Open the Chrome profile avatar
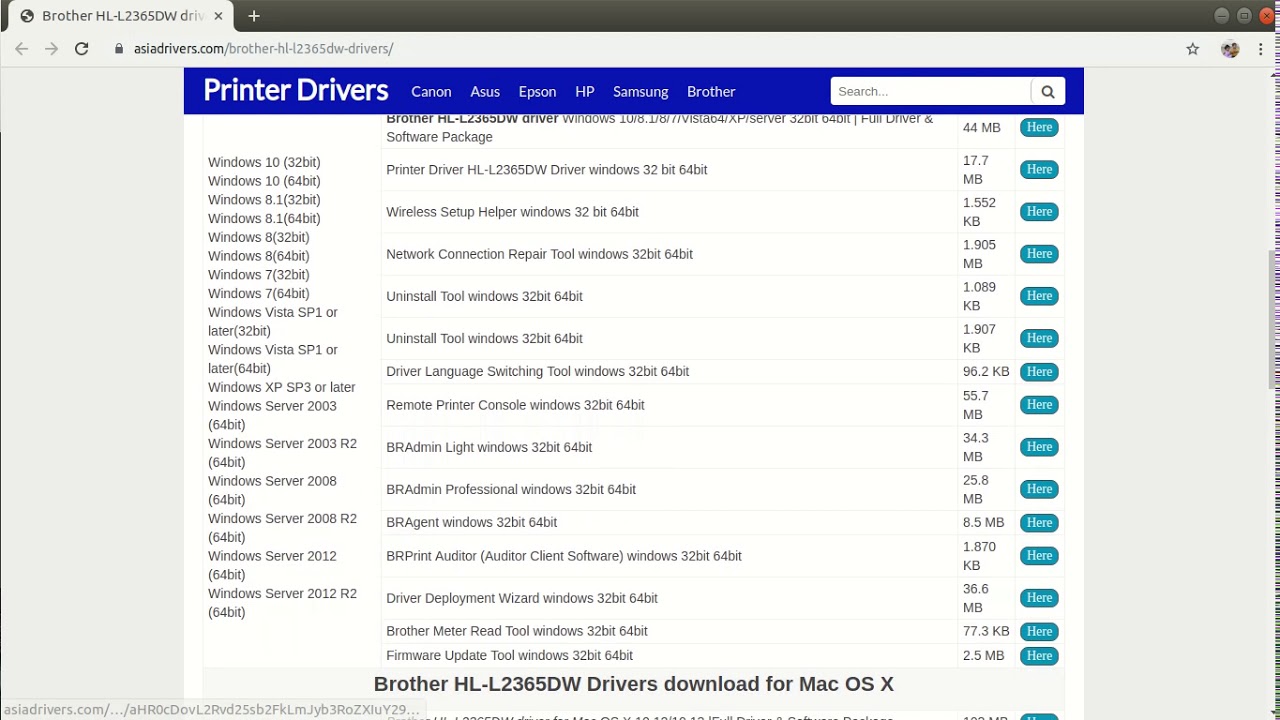Image resolution: width=1280 pixels, height=720 pixels. (x=1230, y=48)
